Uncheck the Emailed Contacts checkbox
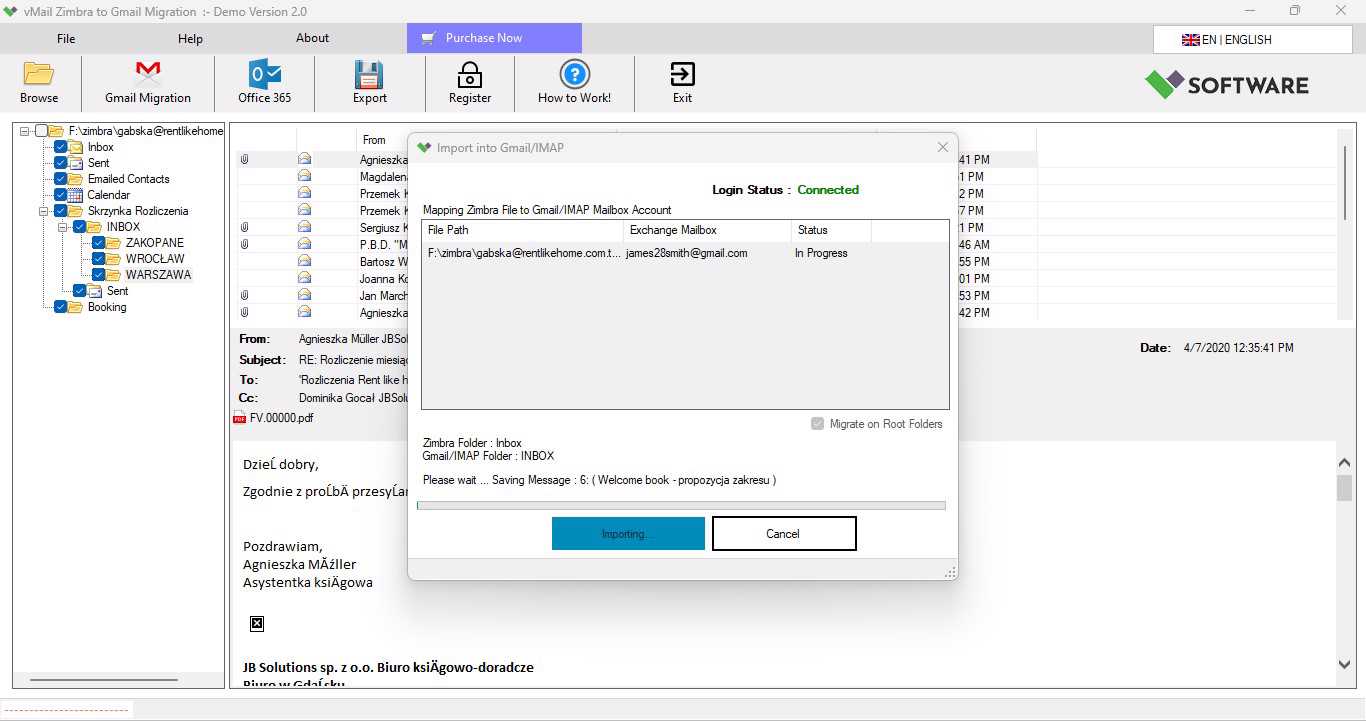The height and width of the screenshot is (721, 1366). [61, 179]
